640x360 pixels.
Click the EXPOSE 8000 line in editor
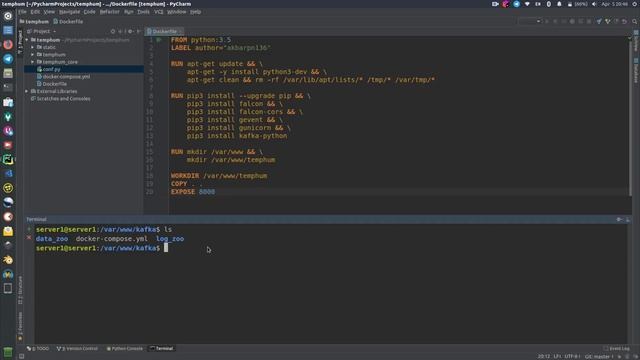tap(193, 192)
